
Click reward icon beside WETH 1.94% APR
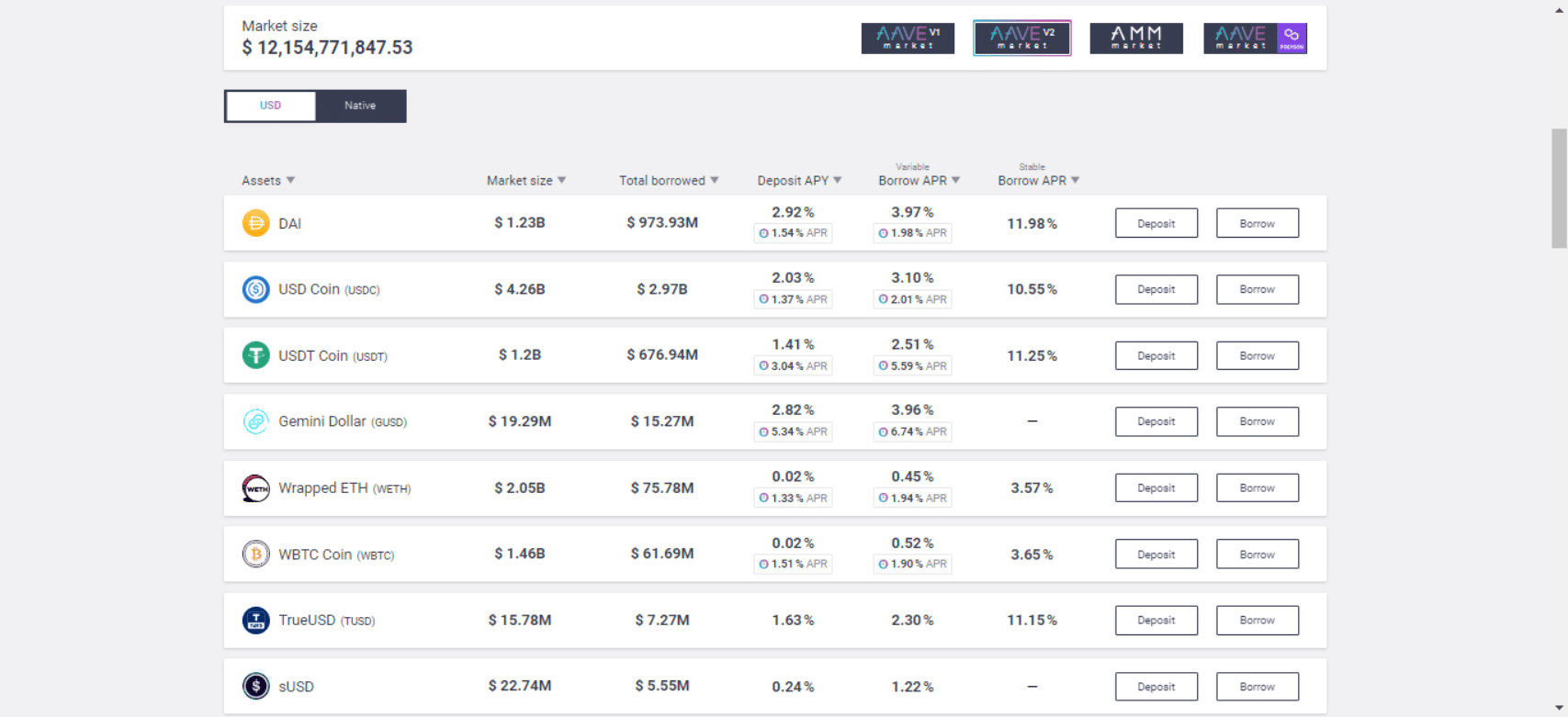point(883,498)
